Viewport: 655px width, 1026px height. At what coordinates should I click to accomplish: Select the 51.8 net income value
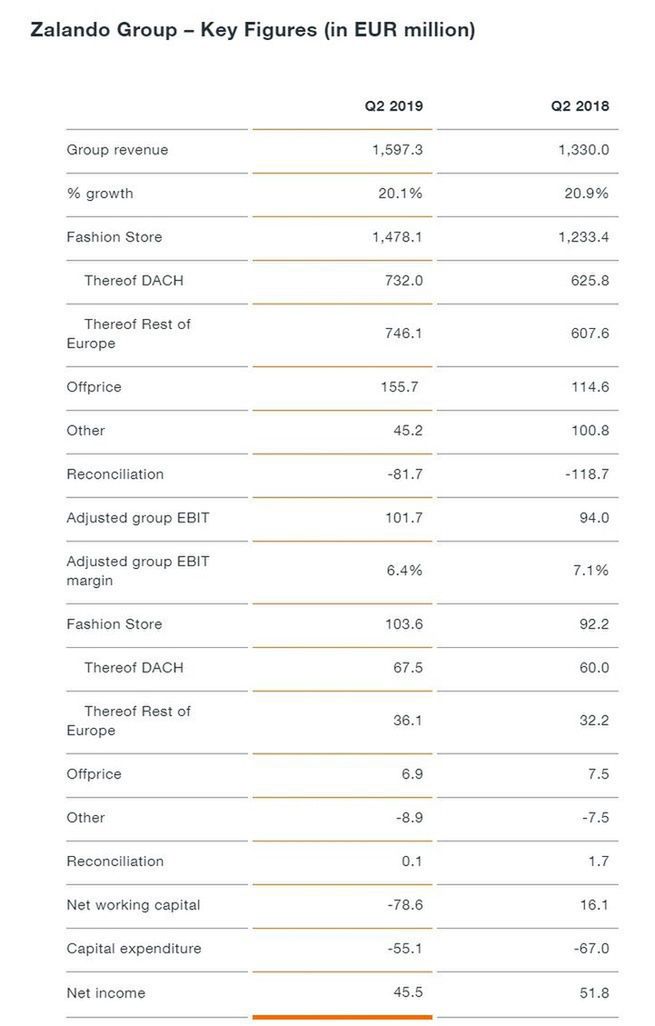click(x=594, y=993)
